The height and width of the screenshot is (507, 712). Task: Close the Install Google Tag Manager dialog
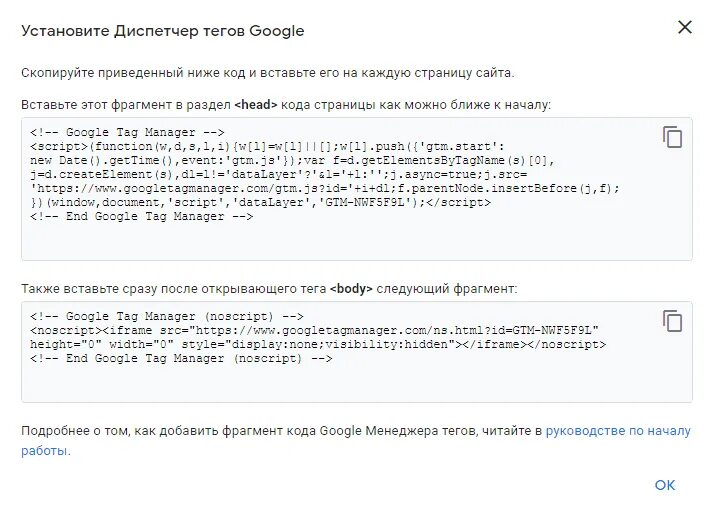tap(685, 27)
